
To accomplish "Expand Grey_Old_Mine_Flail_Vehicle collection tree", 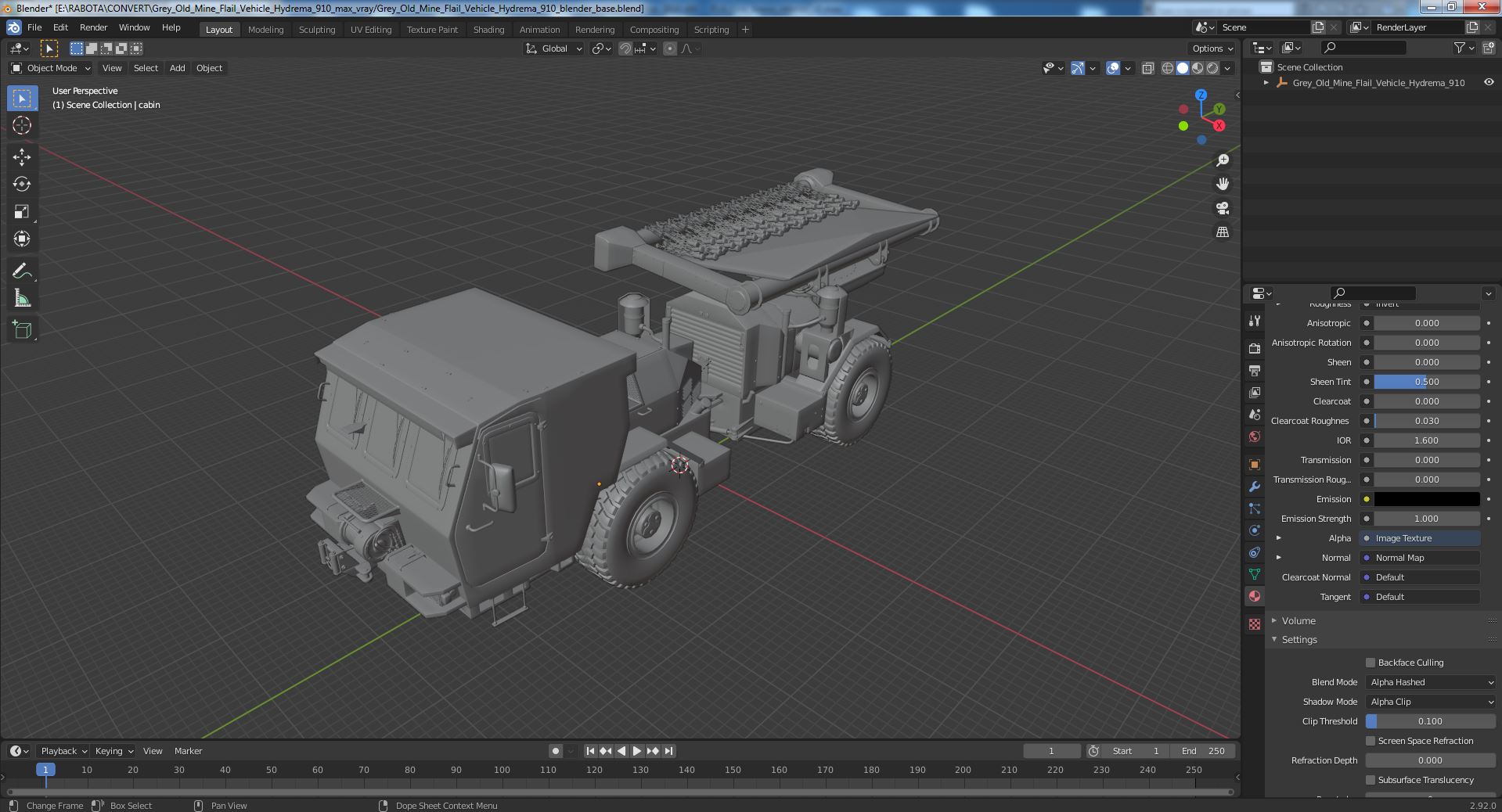I will (1266, 82).
